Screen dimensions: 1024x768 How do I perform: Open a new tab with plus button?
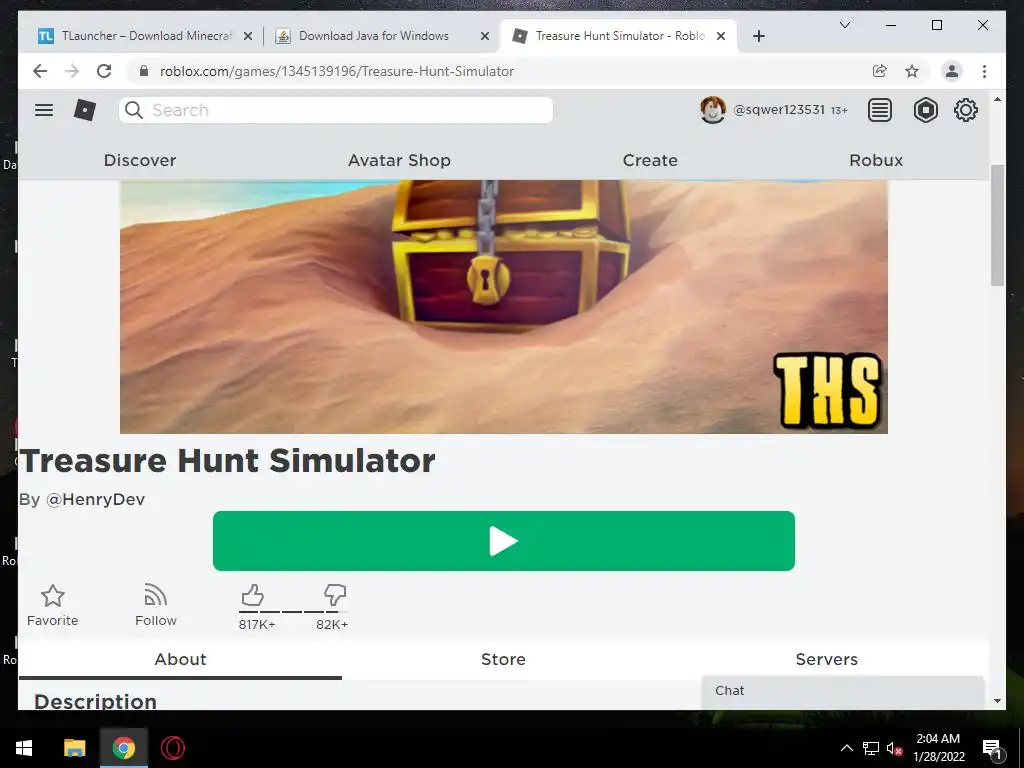758,36
